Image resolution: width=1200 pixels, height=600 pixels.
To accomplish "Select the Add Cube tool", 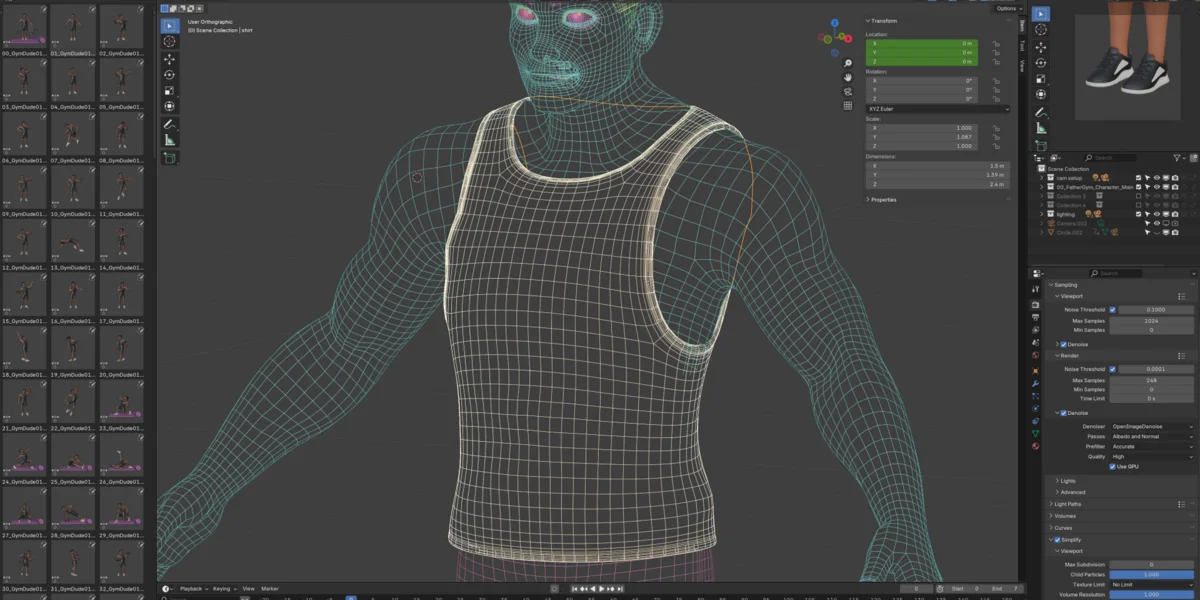I will pos(168,158).
